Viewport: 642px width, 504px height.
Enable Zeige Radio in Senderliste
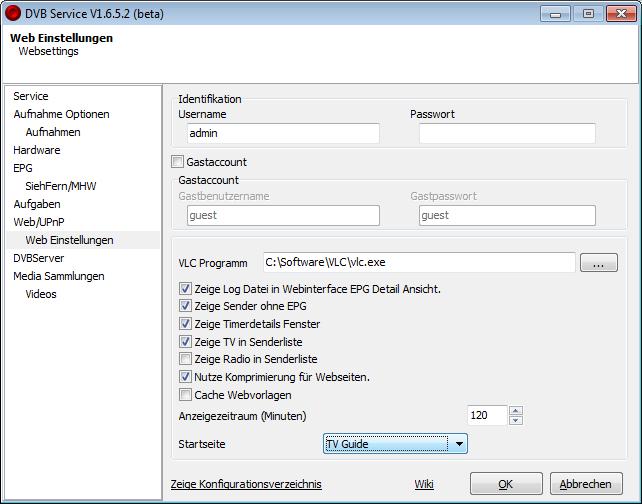coord(185,359)
